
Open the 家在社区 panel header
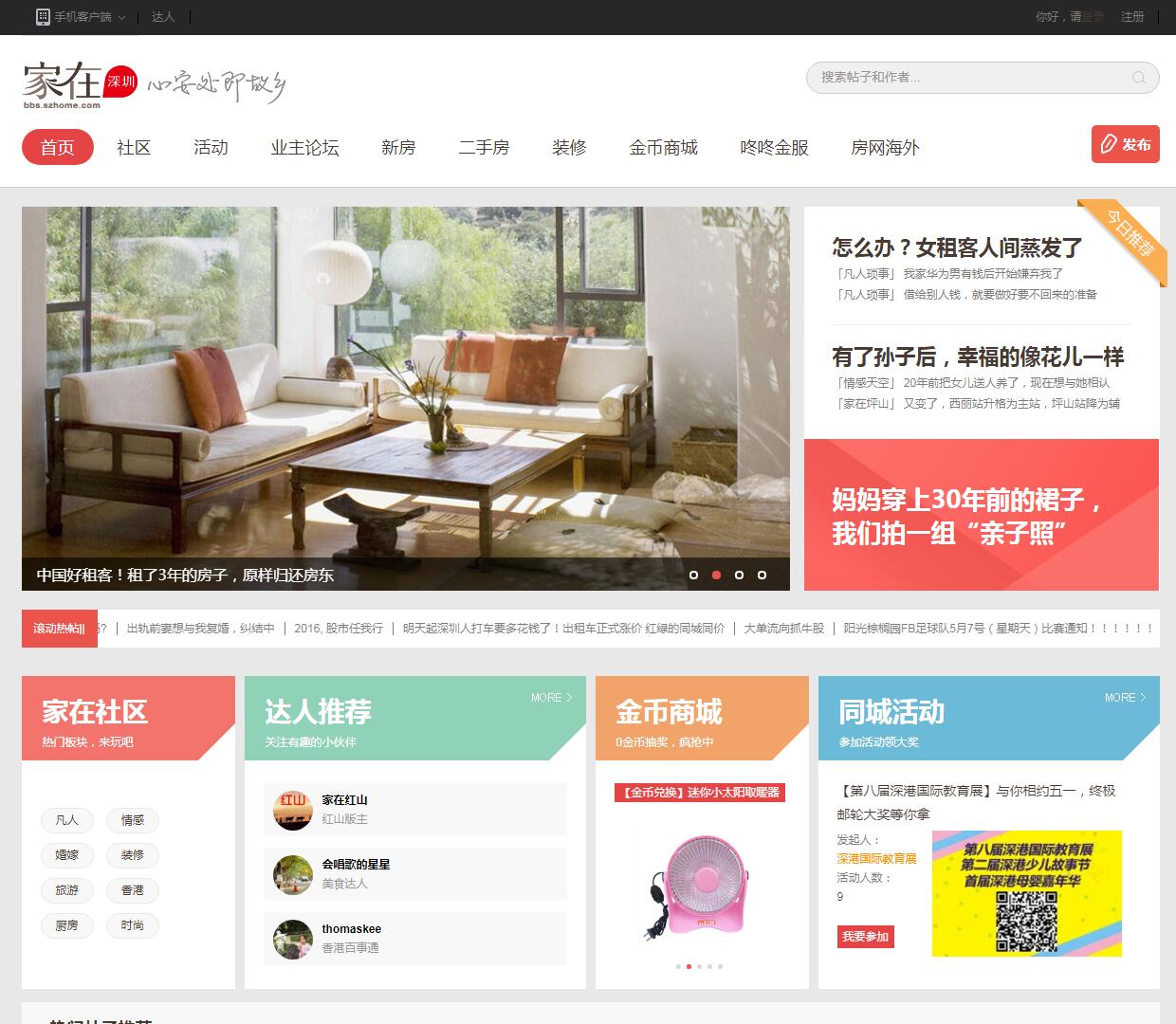click(128, 718)
